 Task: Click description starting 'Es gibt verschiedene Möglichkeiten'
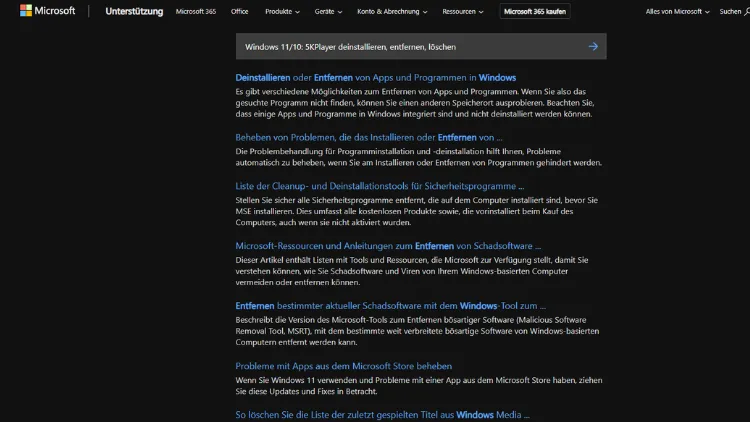coord(415,103)
